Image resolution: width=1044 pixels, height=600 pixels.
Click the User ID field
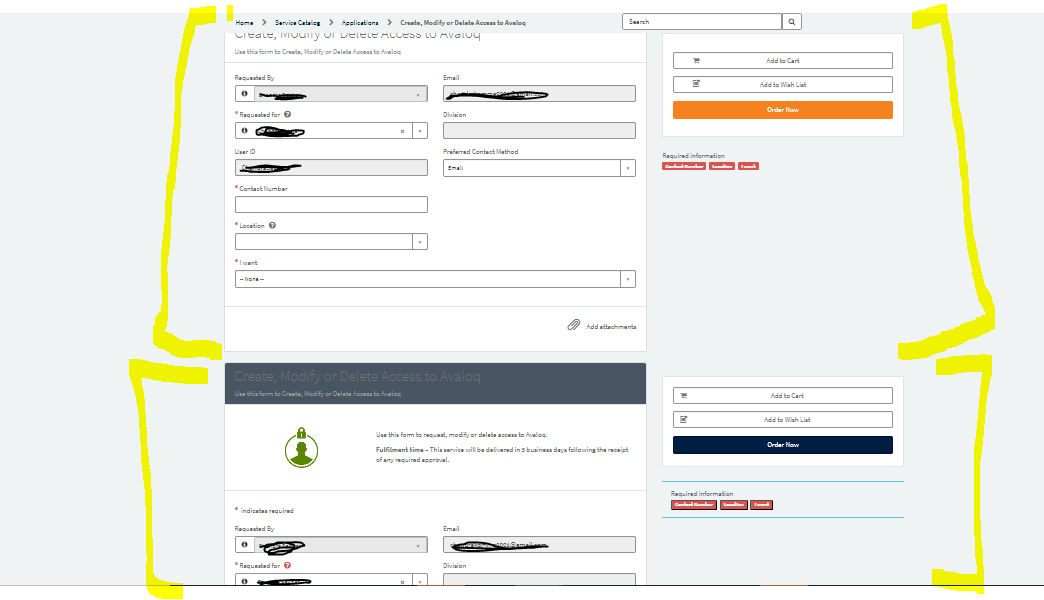[331, 168]
